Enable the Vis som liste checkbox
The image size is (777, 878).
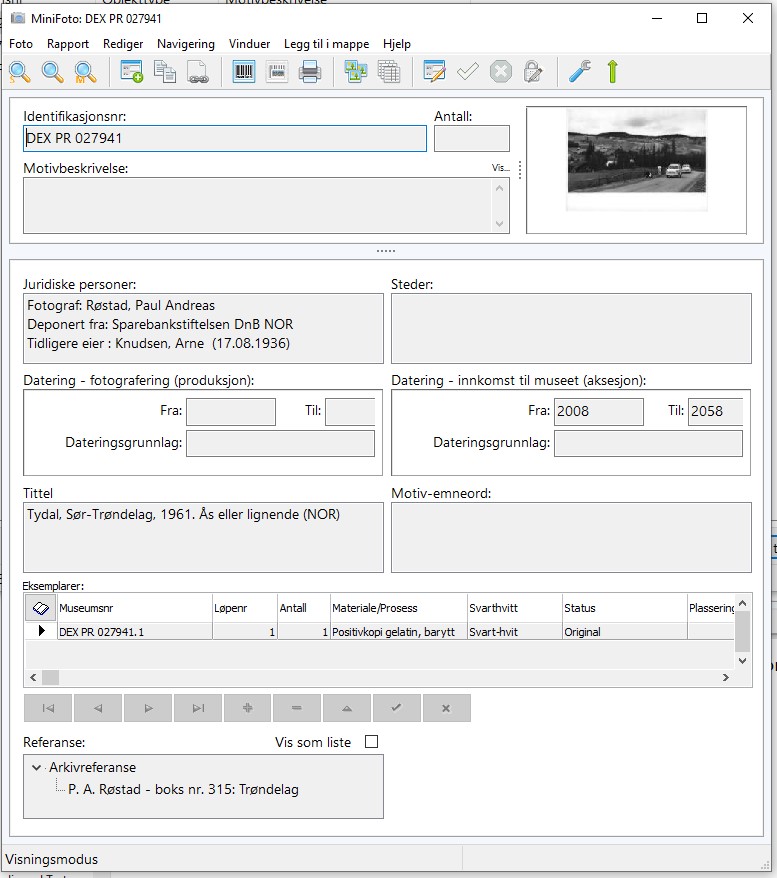(372, 742)
